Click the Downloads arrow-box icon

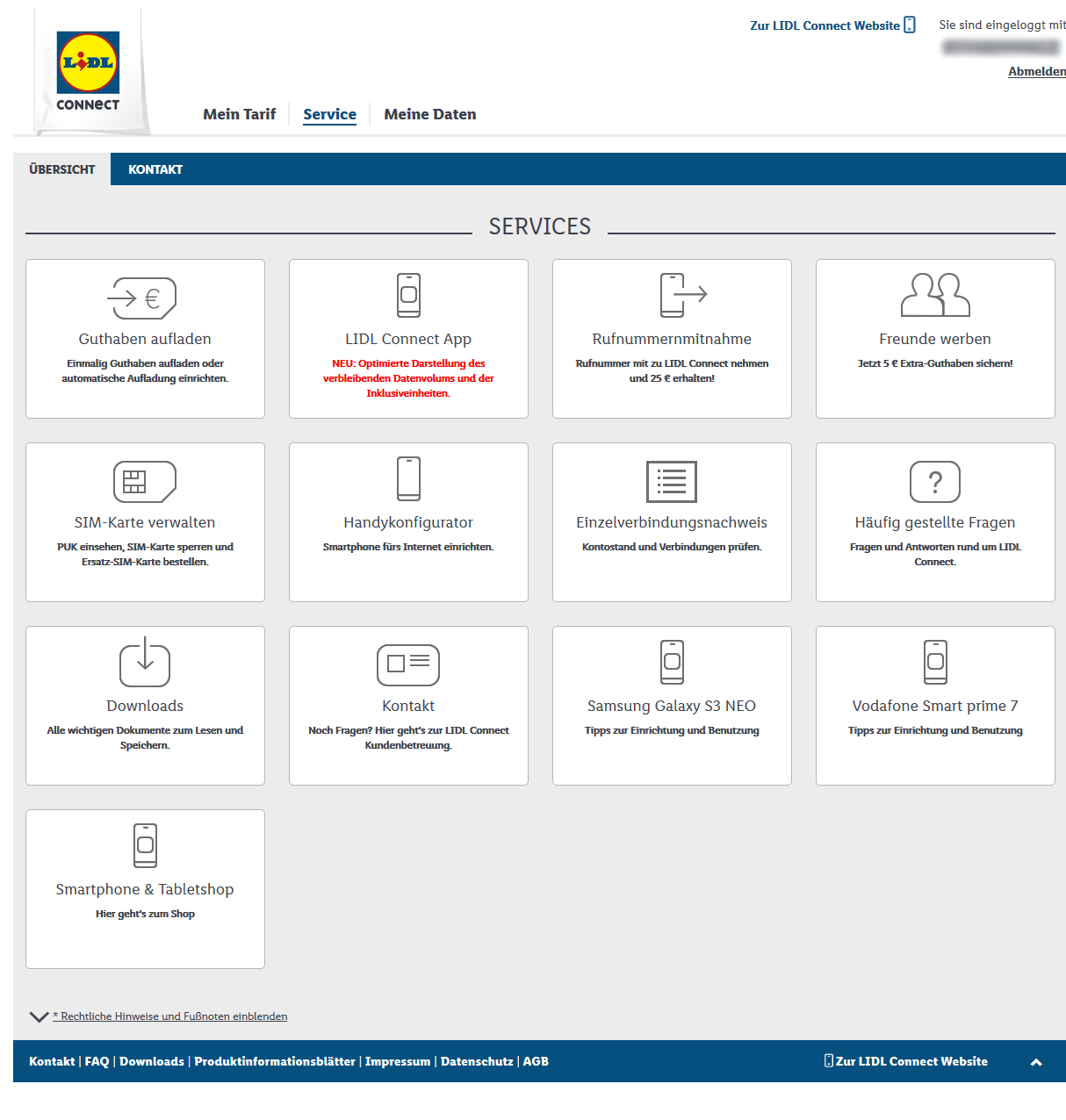[x=145, y=662]
